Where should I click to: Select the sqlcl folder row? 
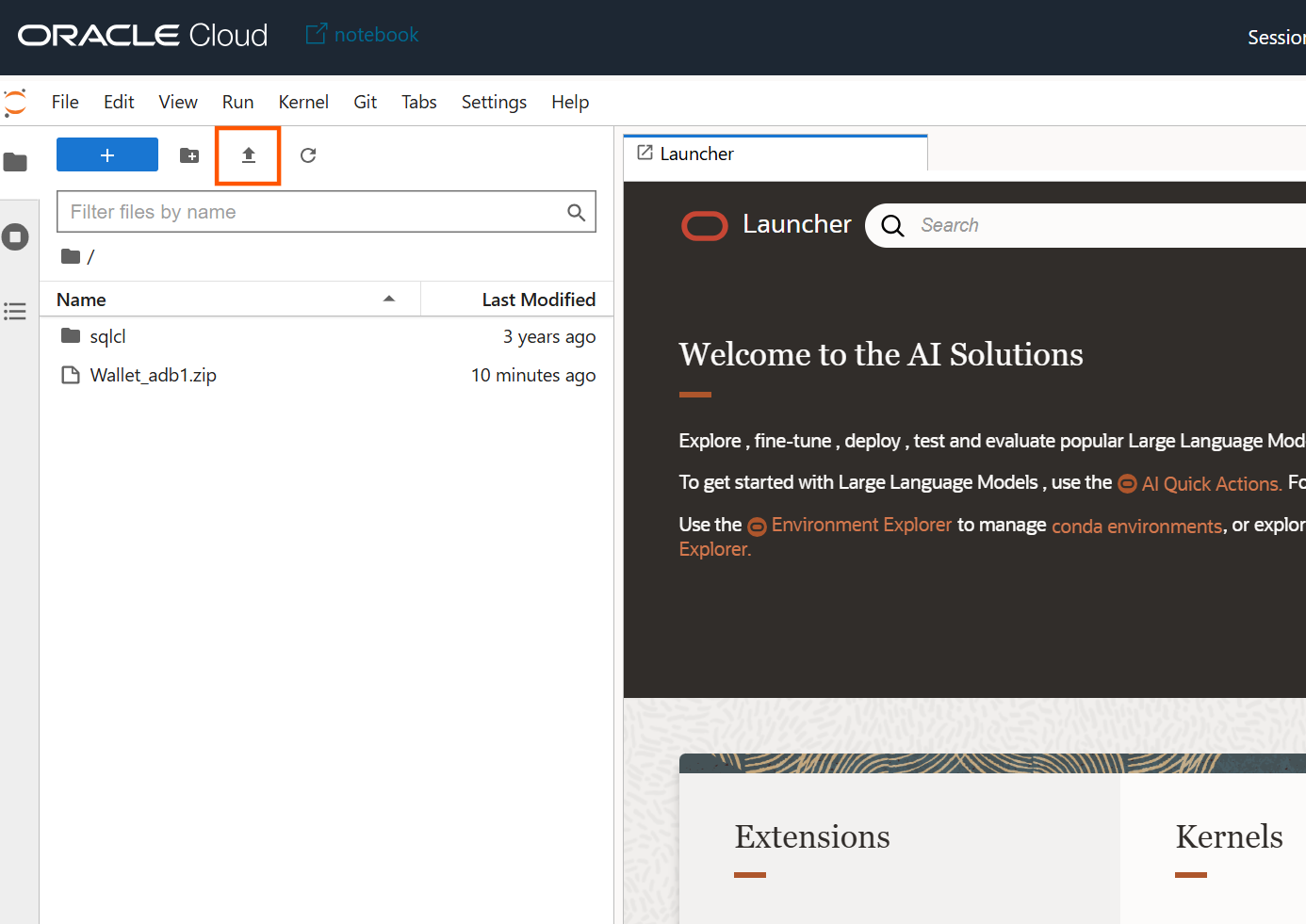click(x=327, y=336)
